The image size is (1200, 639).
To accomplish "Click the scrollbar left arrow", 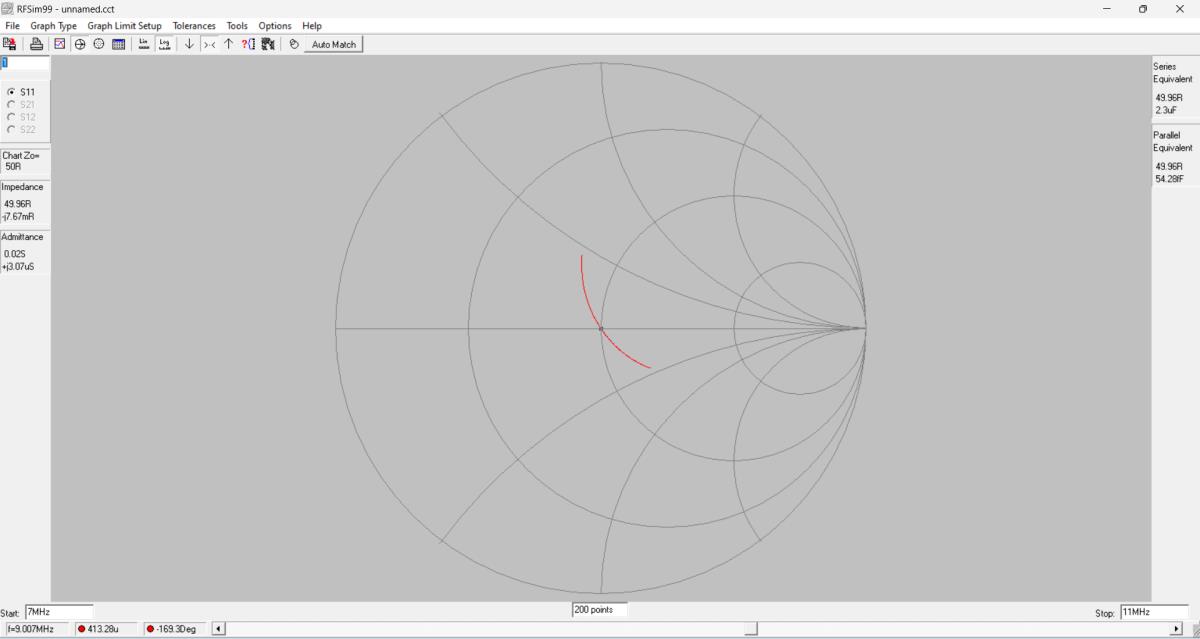I will coord(219,628).
